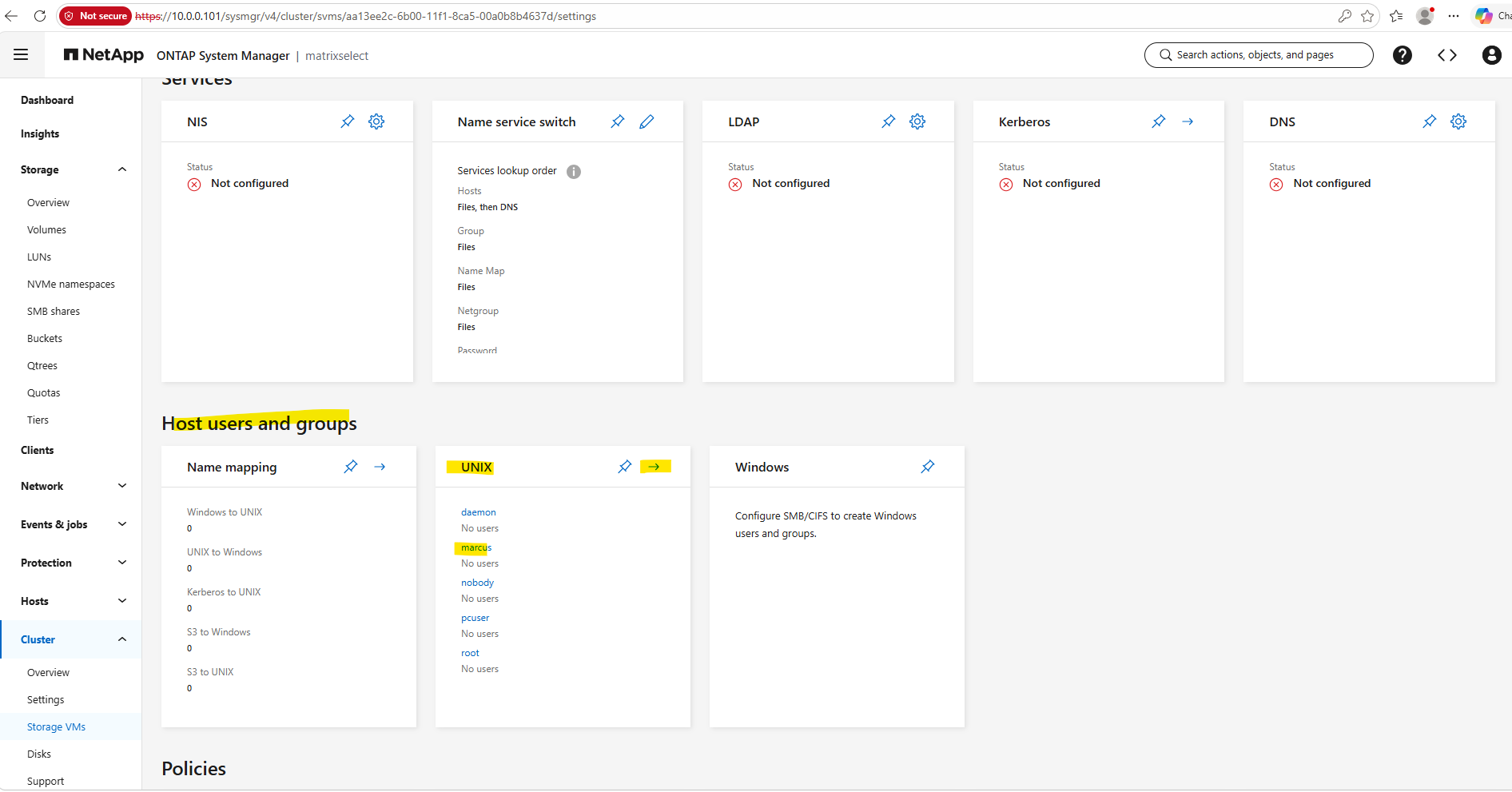Image resolution: width=1512 pixels, height=792 pixels.
Task: Click the browser back arrow
Action: tap(11, 16)
